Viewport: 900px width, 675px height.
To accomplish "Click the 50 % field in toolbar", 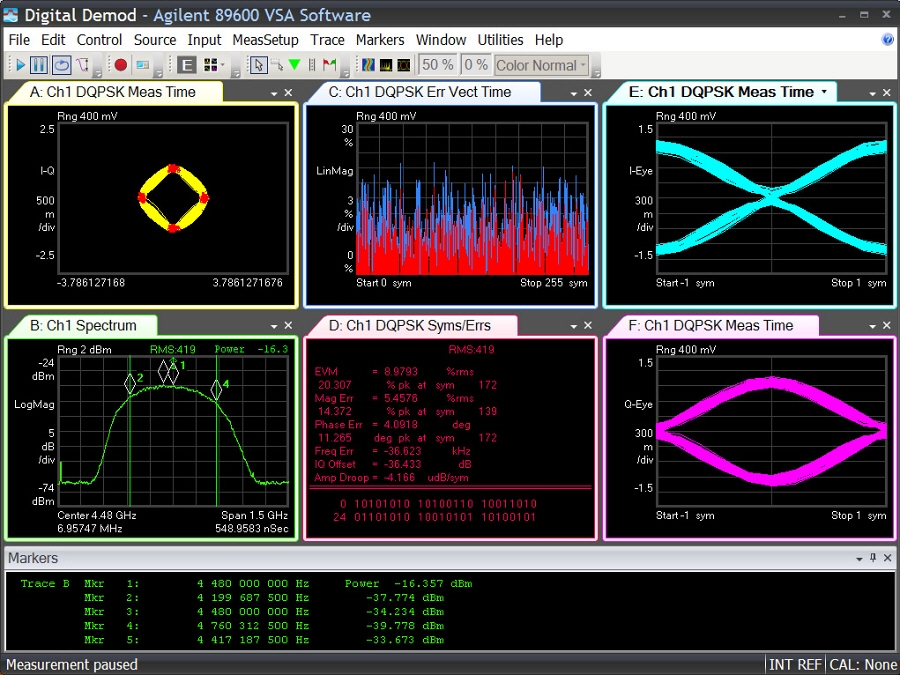I will pyautogui.click(x=437, y=65).
